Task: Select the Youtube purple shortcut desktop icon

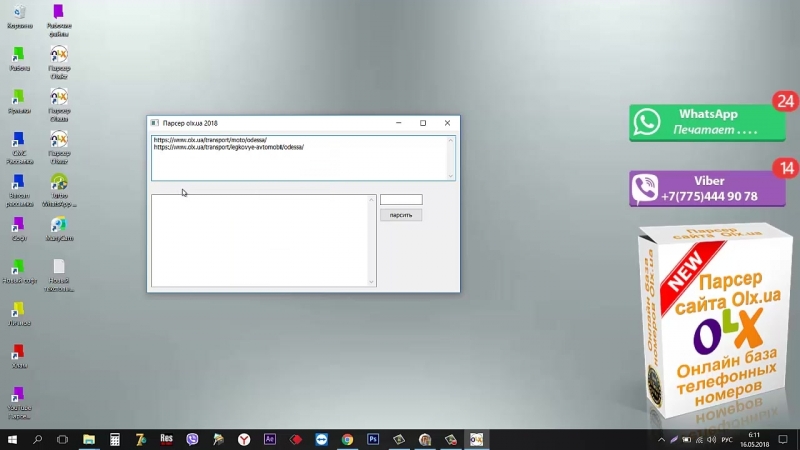Action: pos(19,403)
